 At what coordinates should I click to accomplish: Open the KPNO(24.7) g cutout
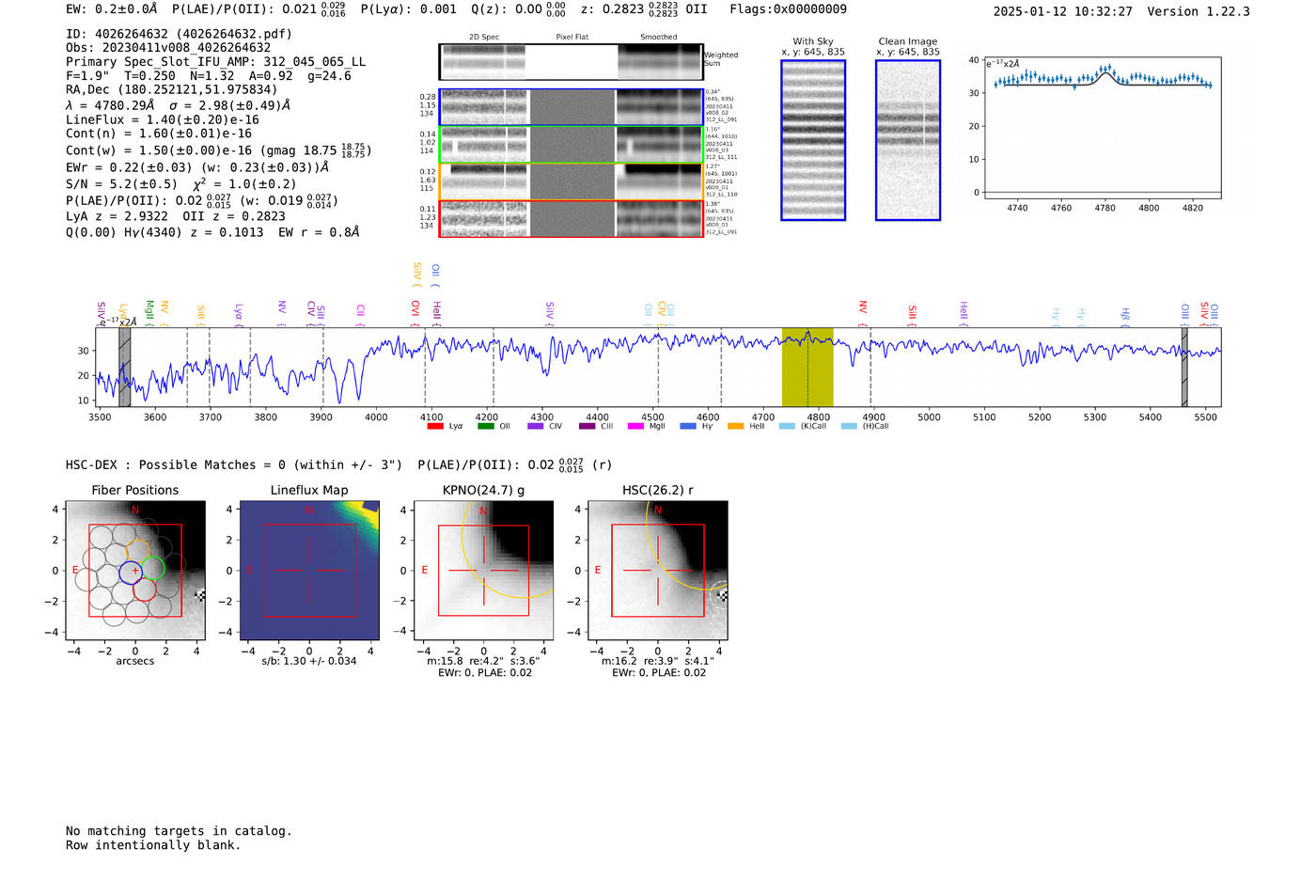tap(484, 571)
